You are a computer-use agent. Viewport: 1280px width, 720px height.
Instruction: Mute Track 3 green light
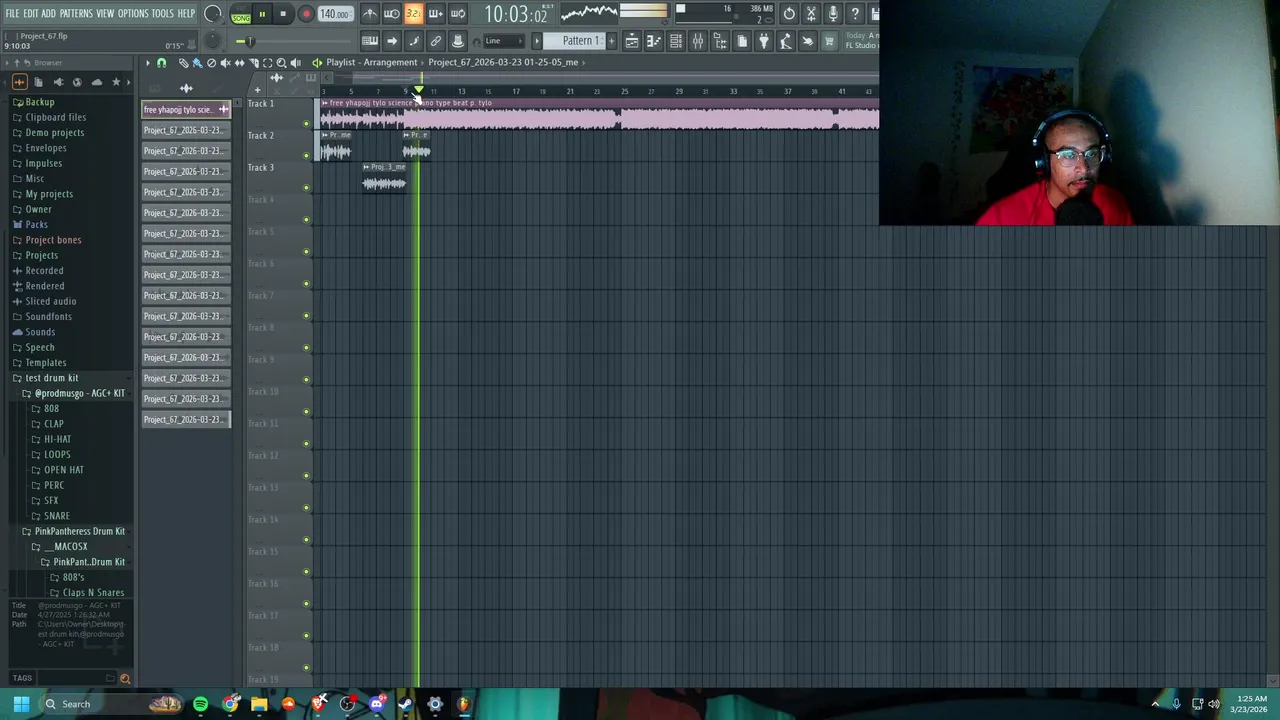pyautogui.click(x=306, y=188)
